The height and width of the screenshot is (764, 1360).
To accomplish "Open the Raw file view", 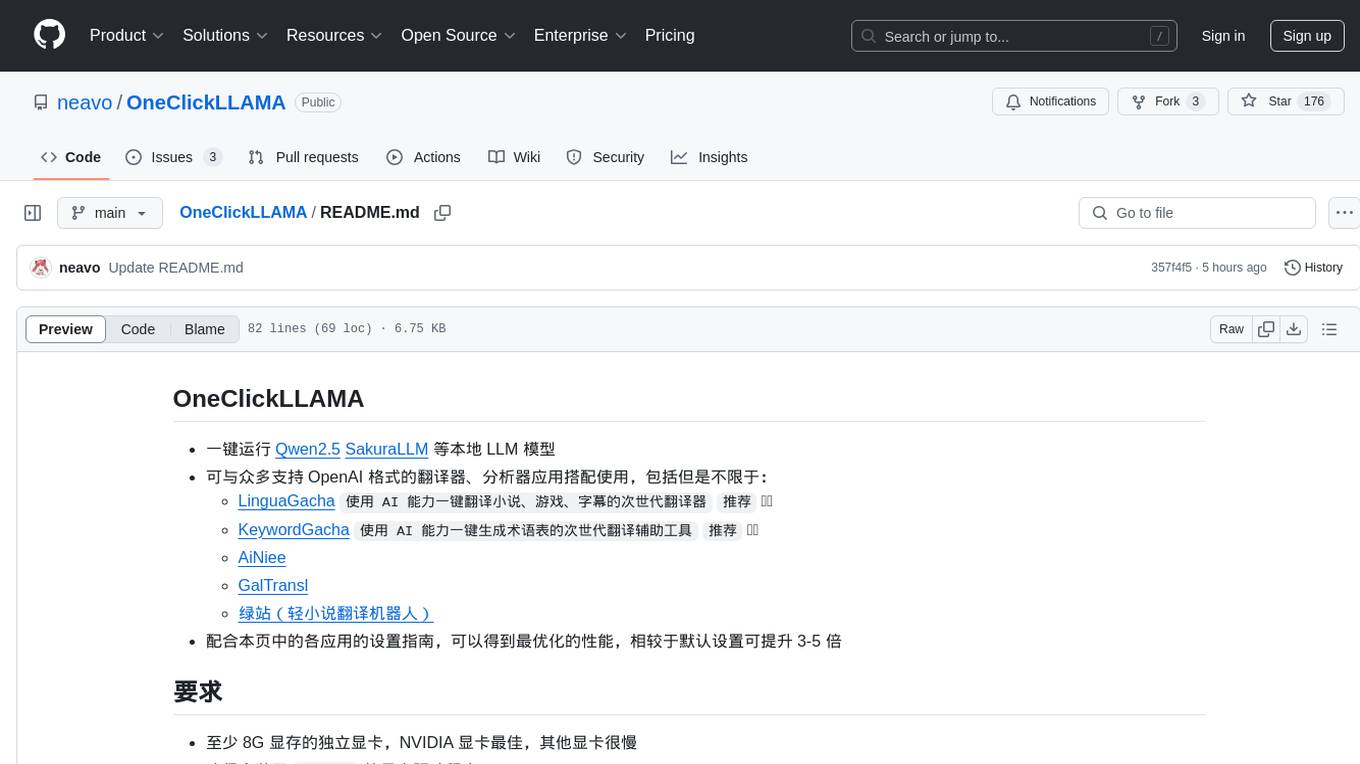I will (1231, 329).
